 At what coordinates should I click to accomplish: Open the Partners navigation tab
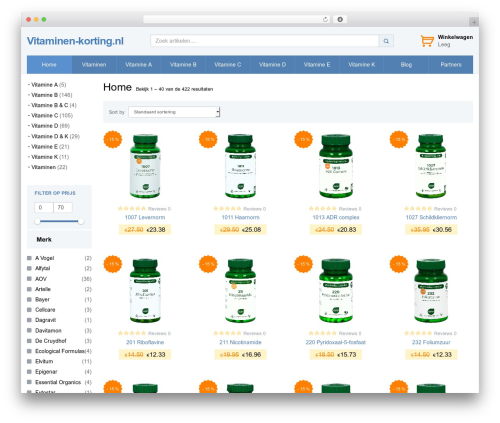pyautogui.click(x=451, y=65)
